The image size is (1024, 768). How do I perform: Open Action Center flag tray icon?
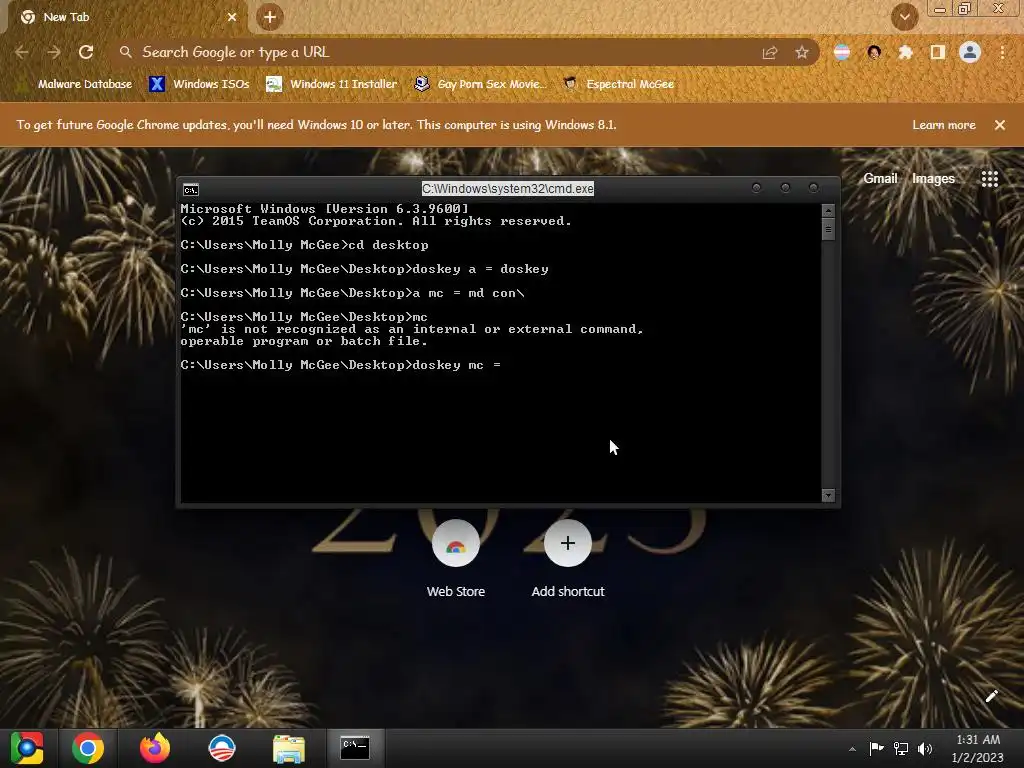pyautogui.click(x=876, y=748)
